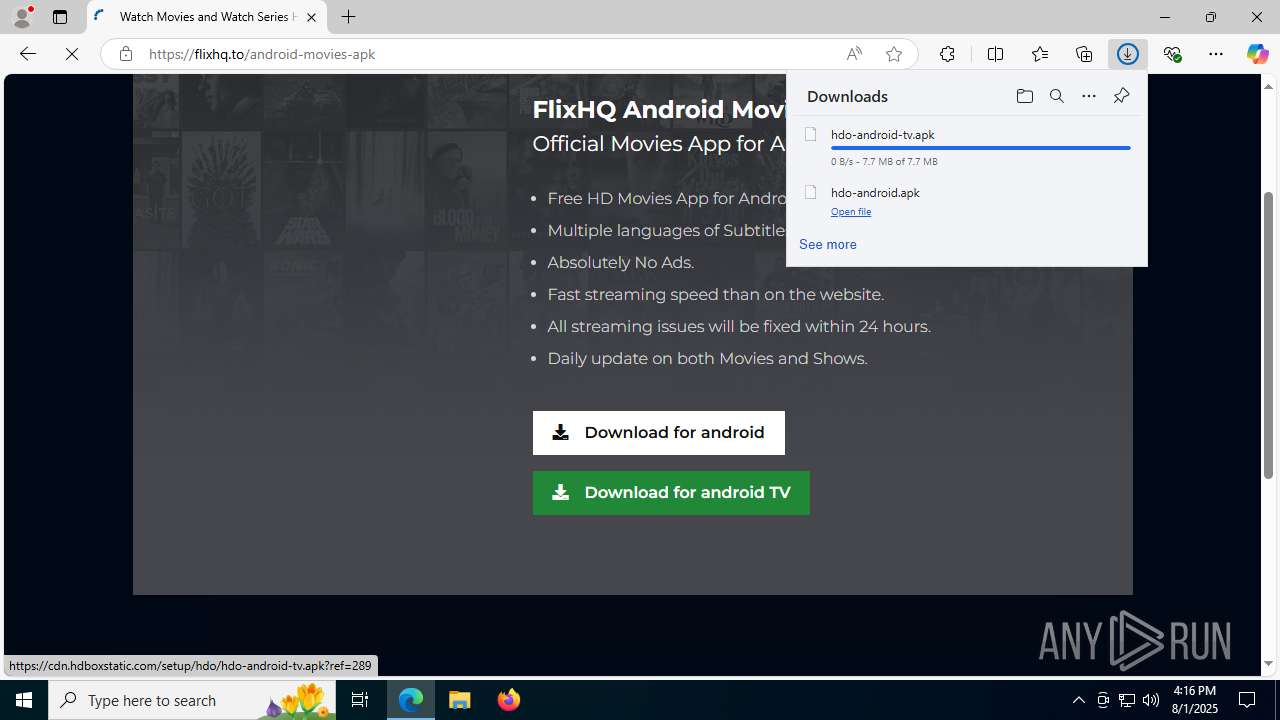
Task: Click '0 B/s - 7.7 MB of 7.7 MB' status
Action: (884, 161)
